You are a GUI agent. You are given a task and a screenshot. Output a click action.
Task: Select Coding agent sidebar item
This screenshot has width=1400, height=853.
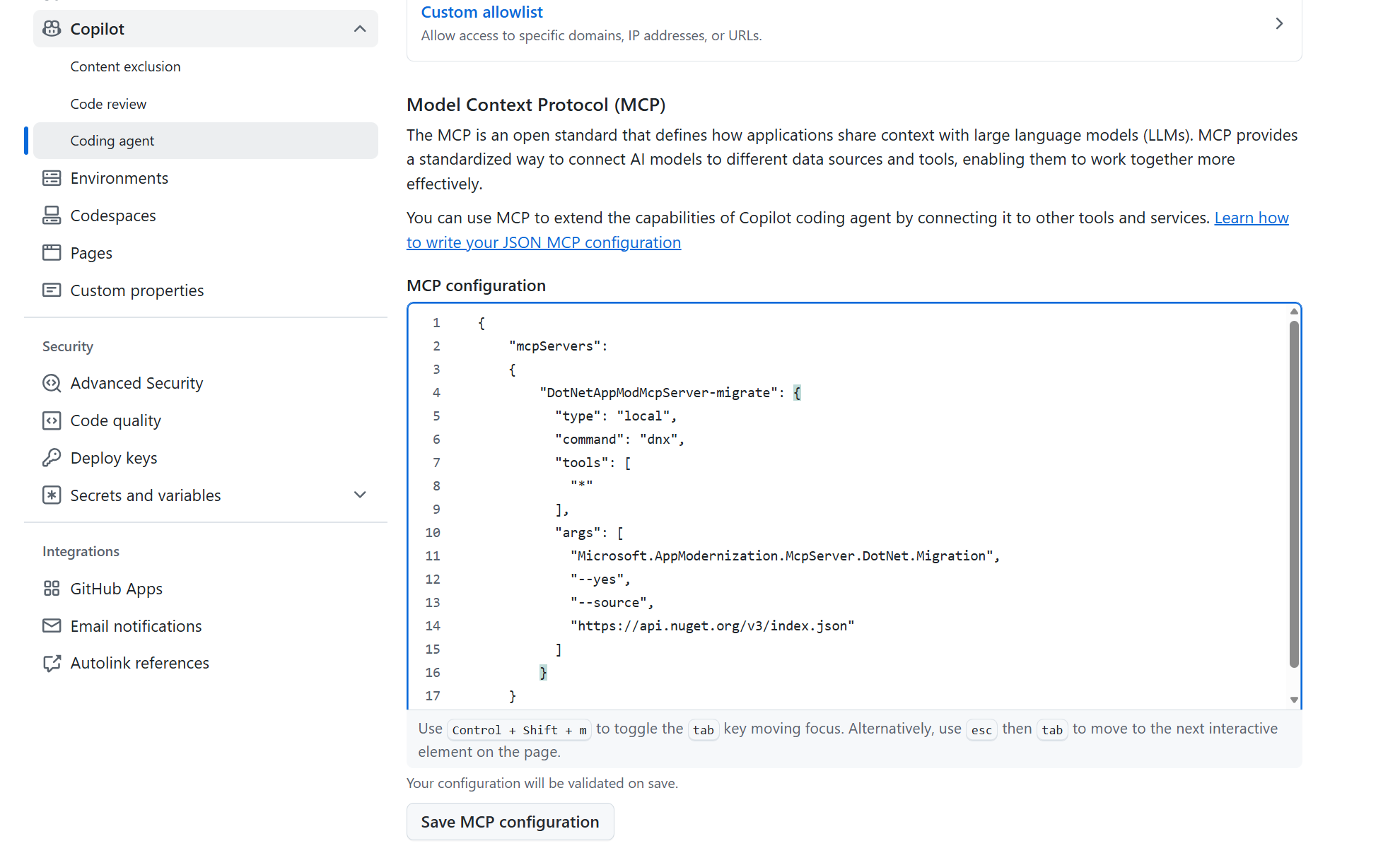pos(112,141)
